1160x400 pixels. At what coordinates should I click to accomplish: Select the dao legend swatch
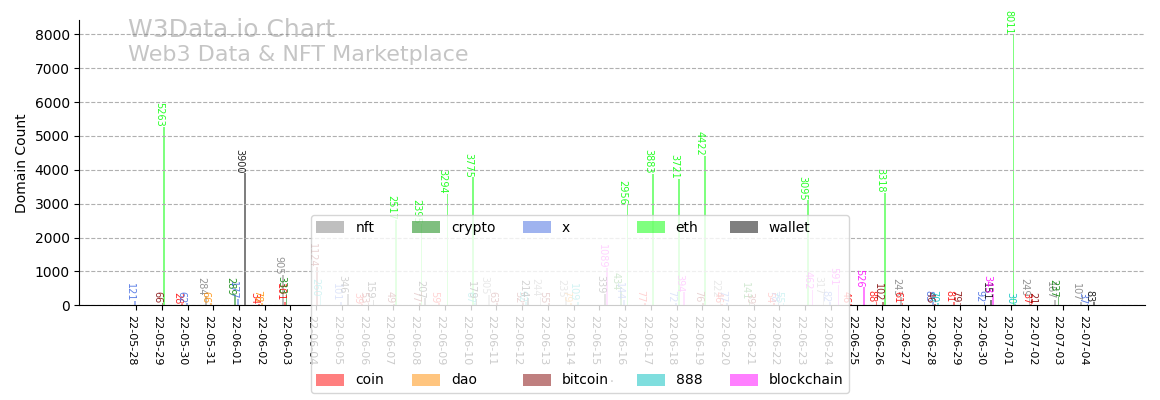click(x=426, y=380)
